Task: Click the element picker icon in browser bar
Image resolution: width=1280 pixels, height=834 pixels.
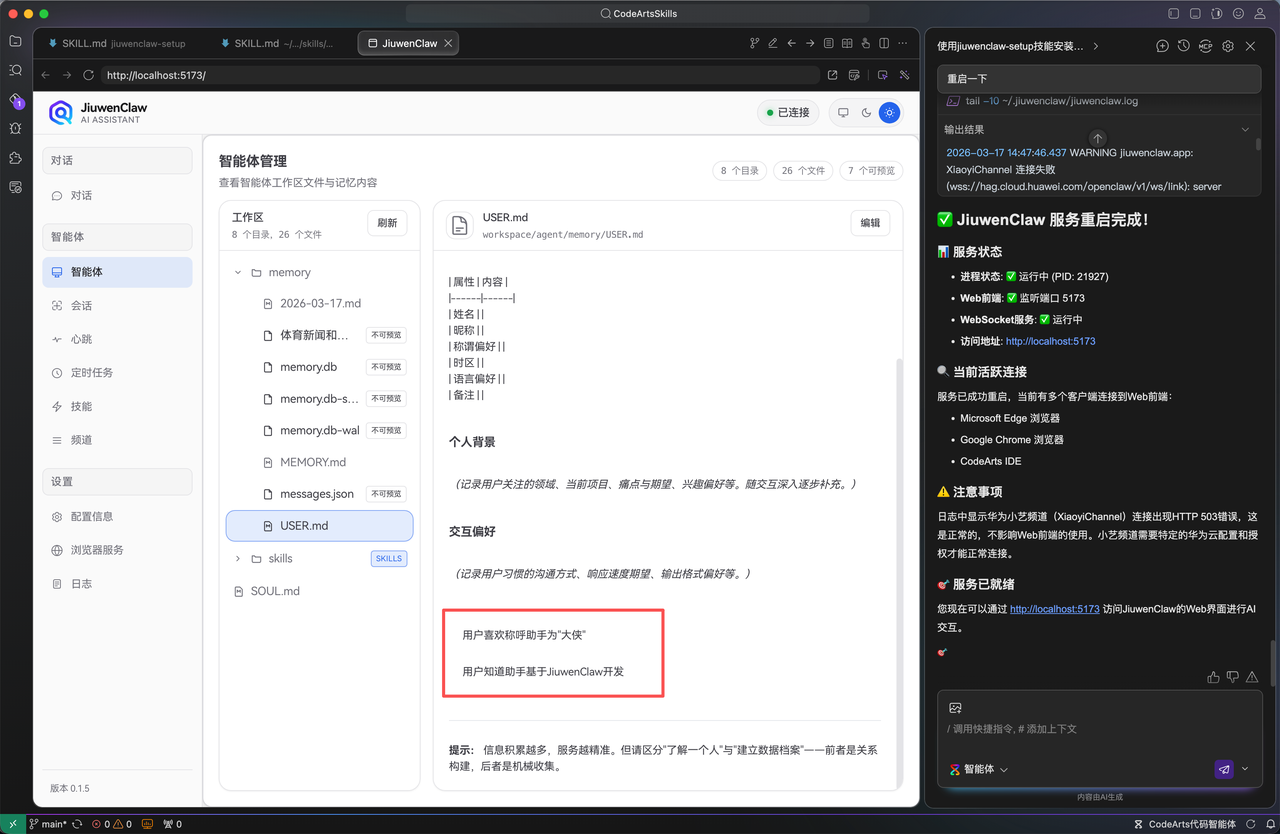Action: tap(882, 75)
